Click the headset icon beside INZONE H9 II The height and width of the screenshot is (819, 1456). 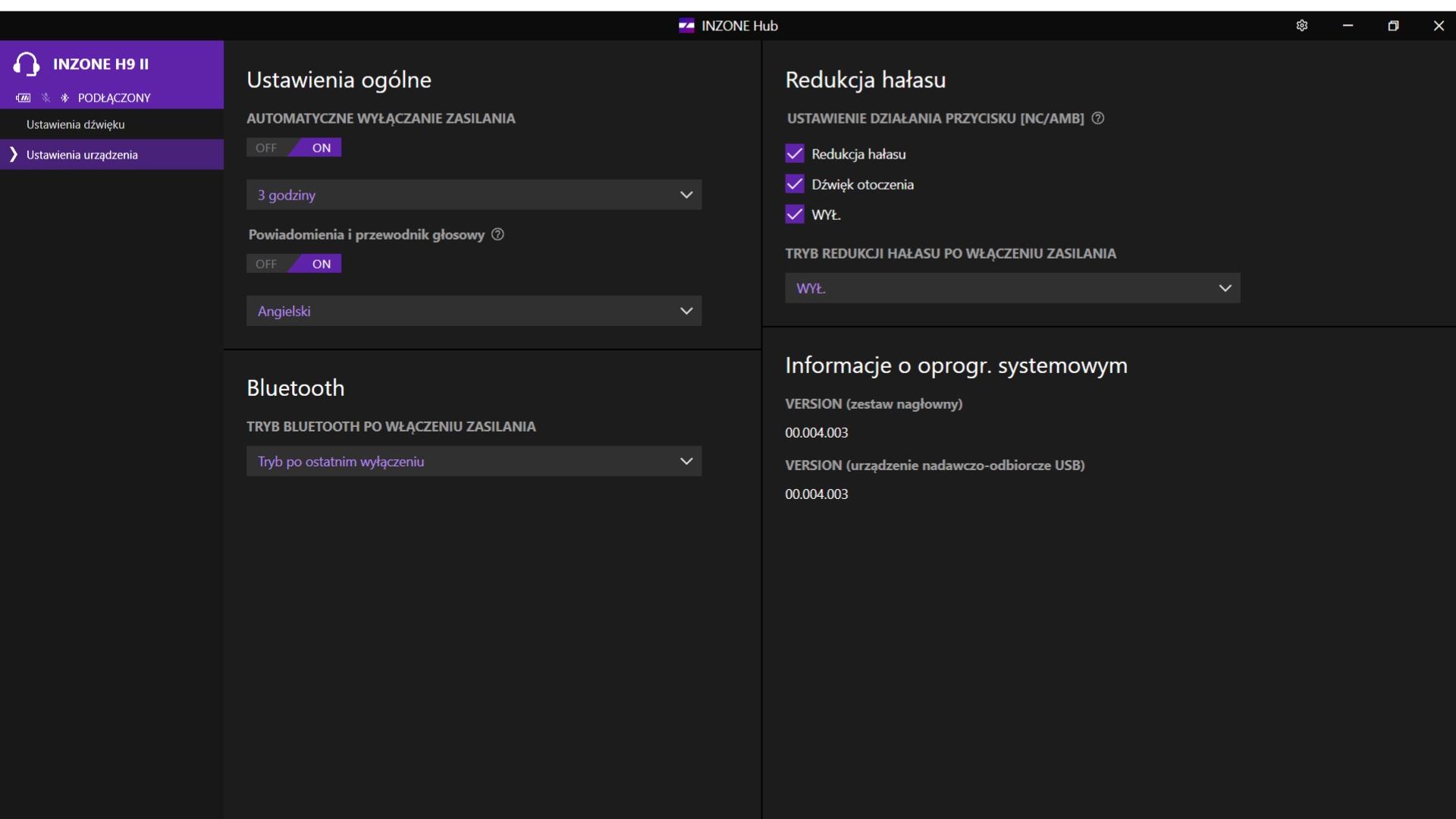tap(27, 64)
